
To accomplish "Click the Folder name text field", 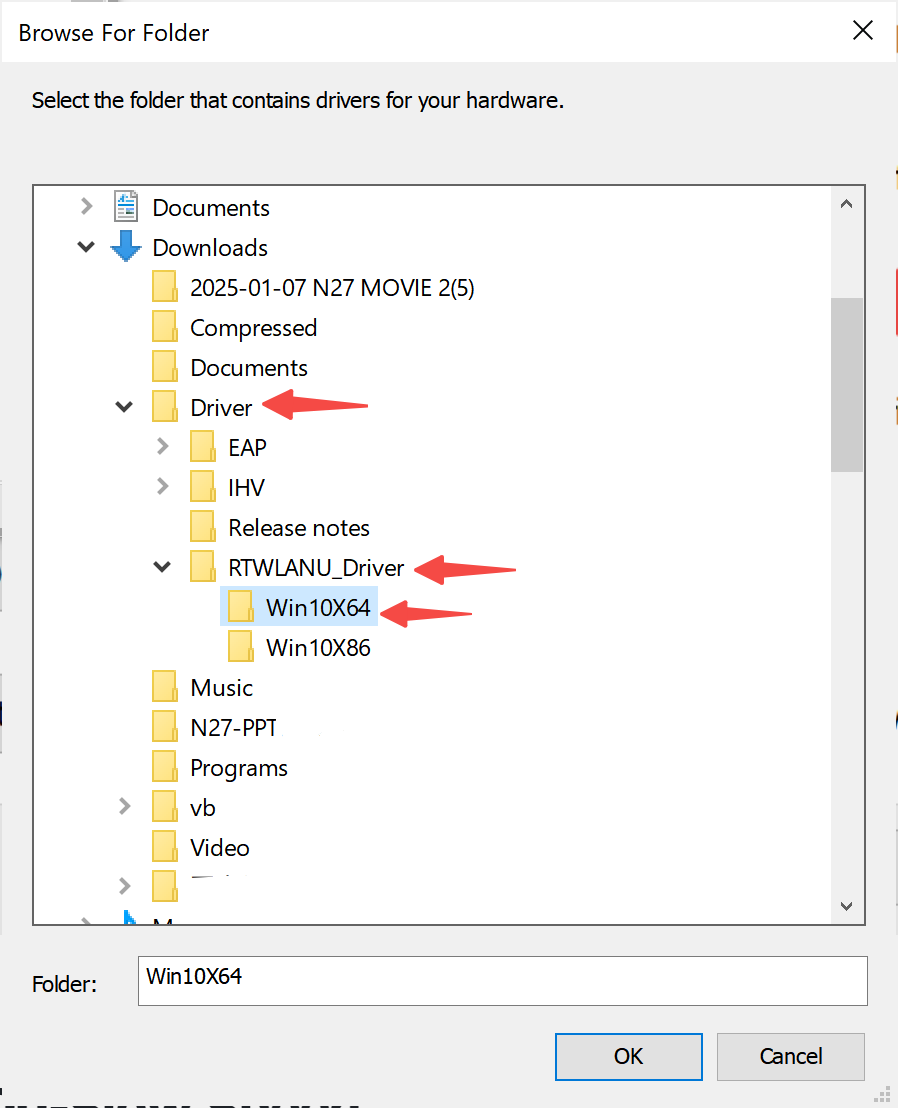I will 502,980.
